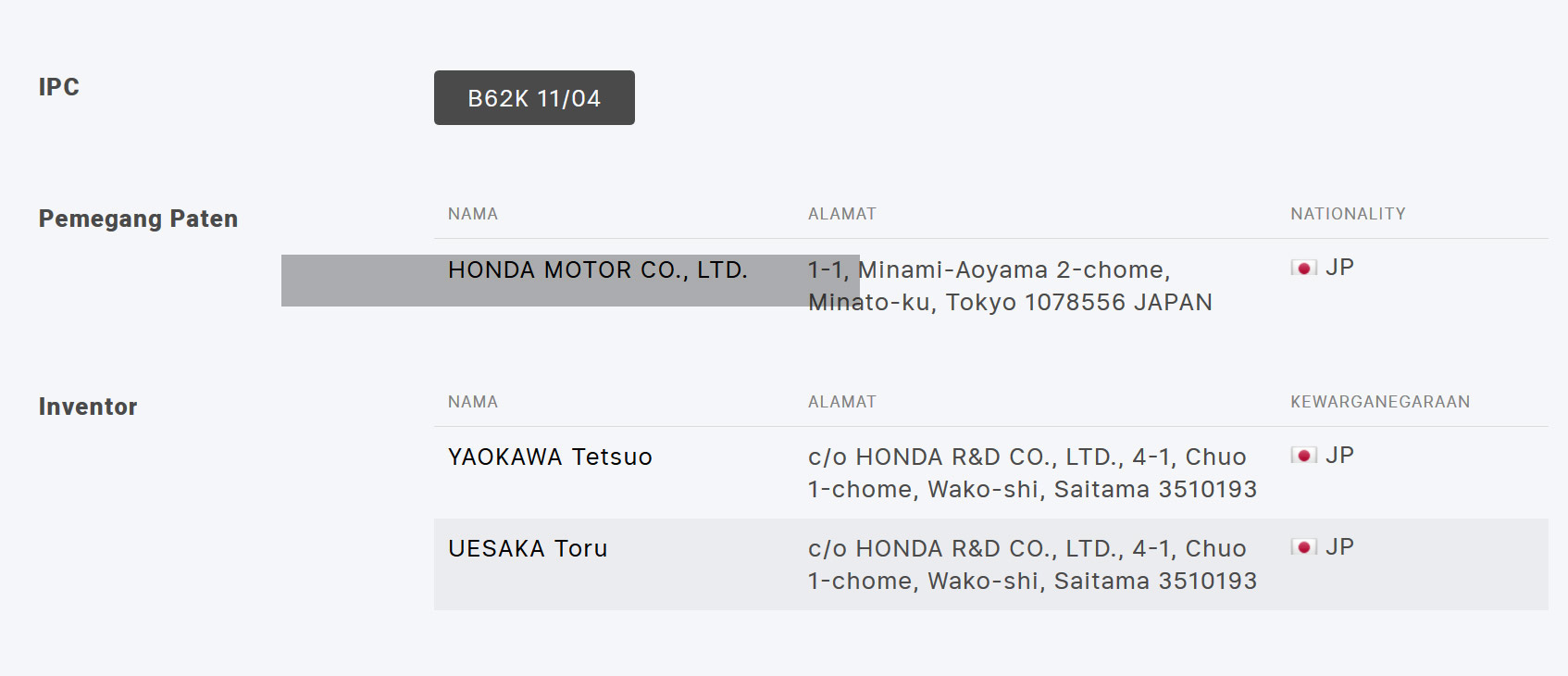
Task: Click UESAKA Toru's Wako-shi address
Action: [1032, 565]
